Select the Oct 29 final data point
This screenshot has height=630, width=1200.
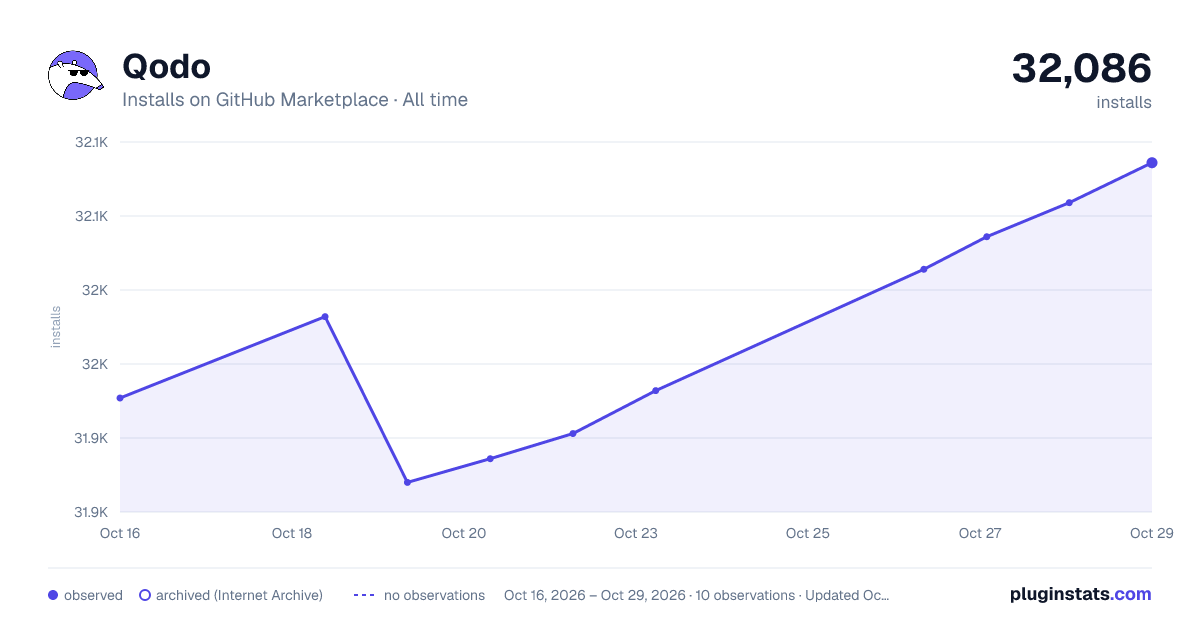1152,163
